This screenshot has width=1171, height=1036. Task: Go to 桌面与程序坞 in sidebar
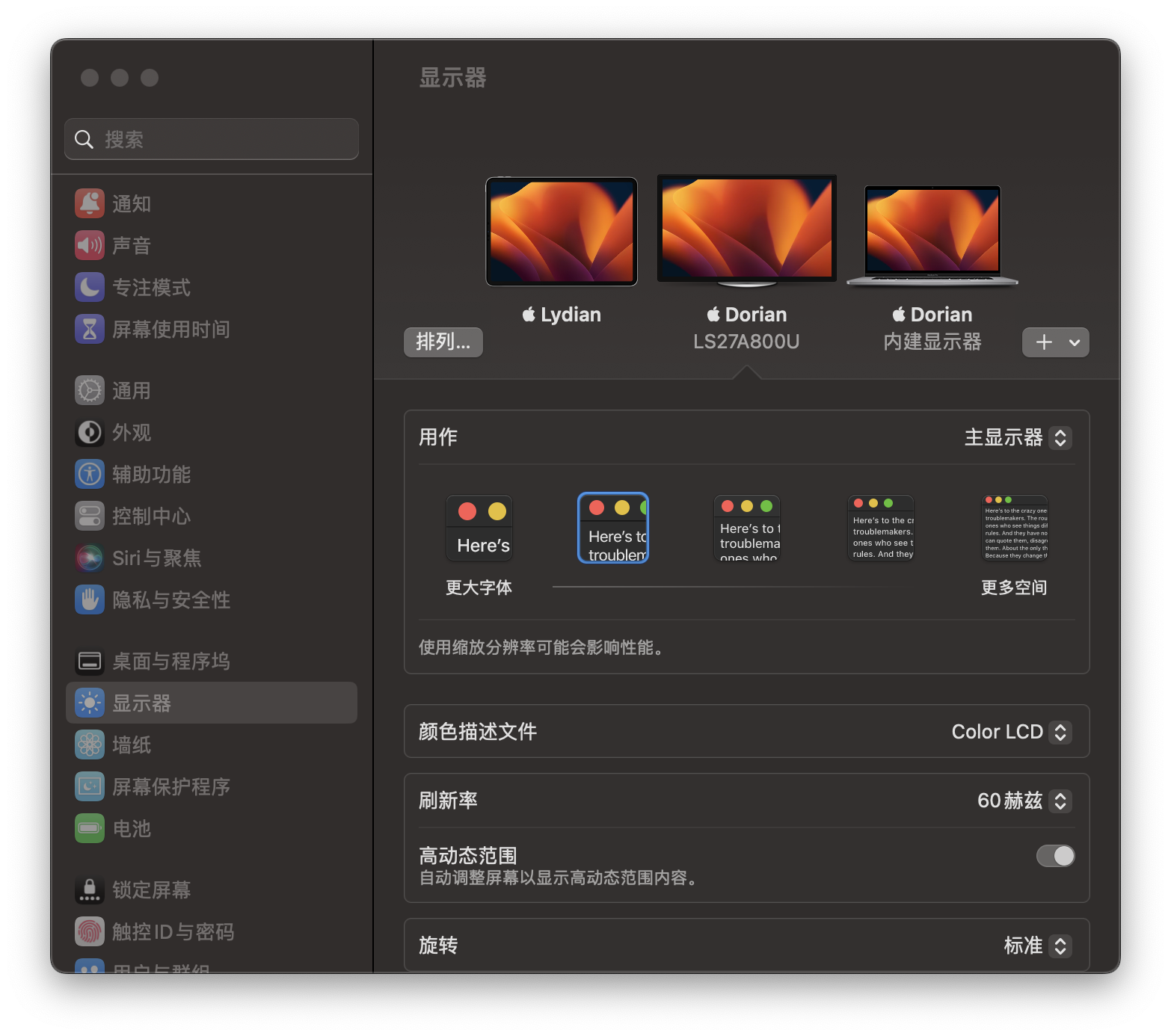coord(170,661)
